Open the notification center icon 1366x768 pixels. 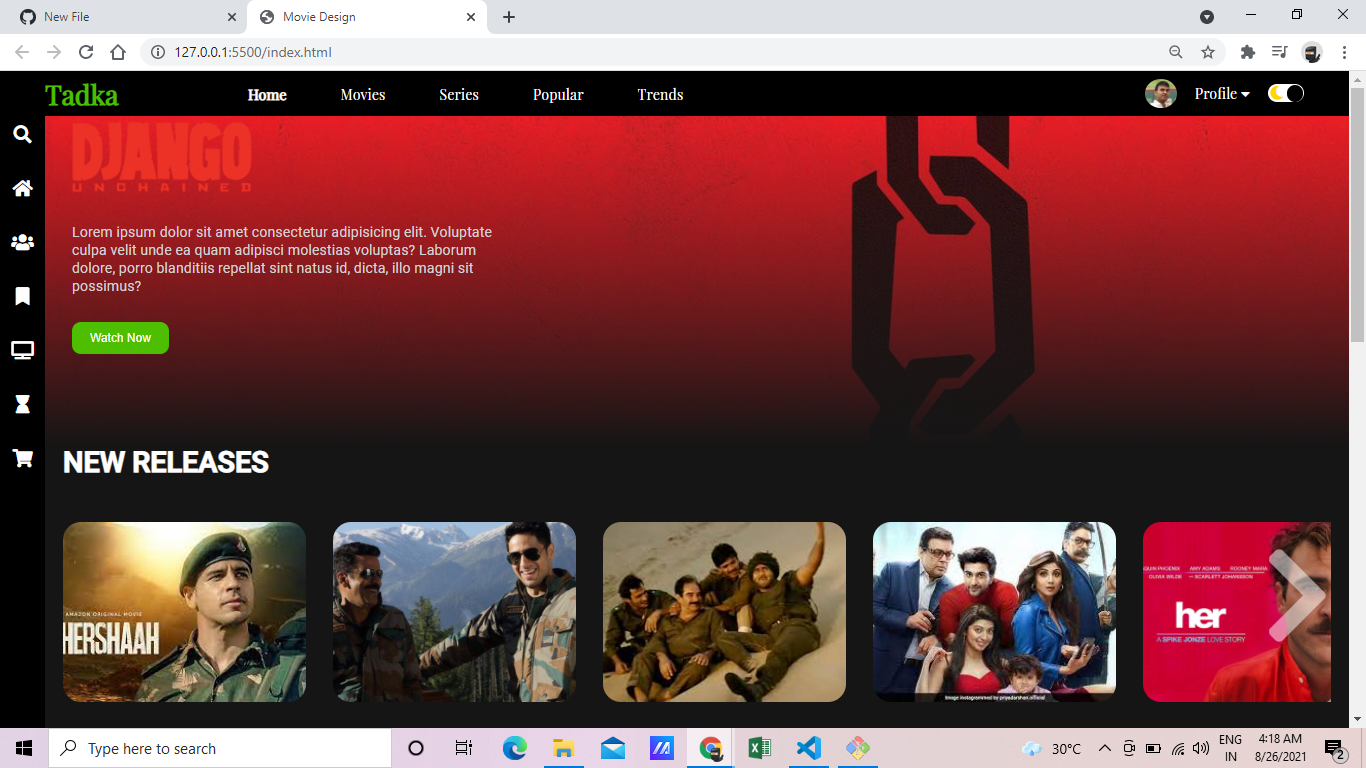click(x=1334, y=748)
